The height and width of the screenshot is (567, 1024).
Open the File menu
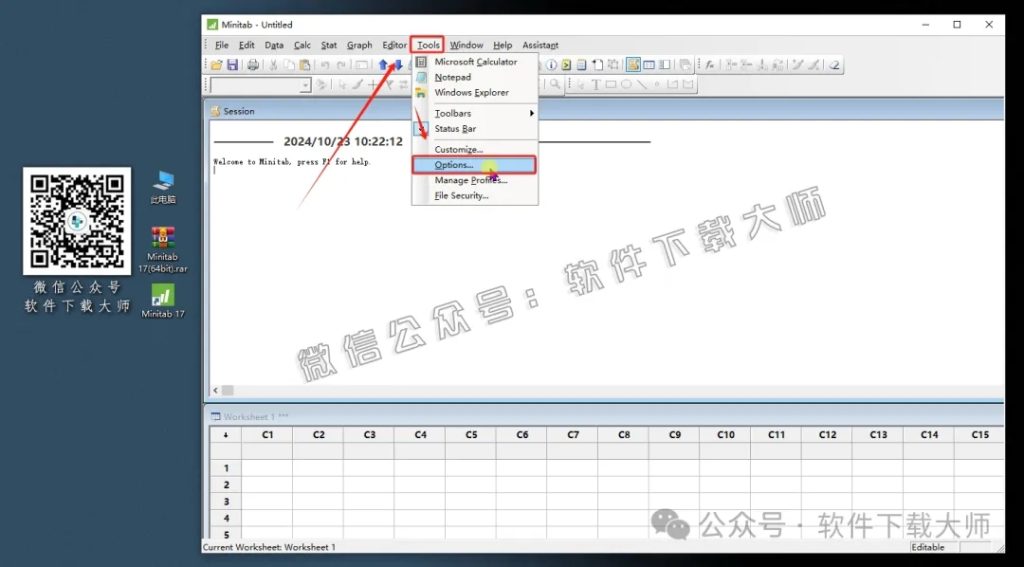click(x=221, y=45)
